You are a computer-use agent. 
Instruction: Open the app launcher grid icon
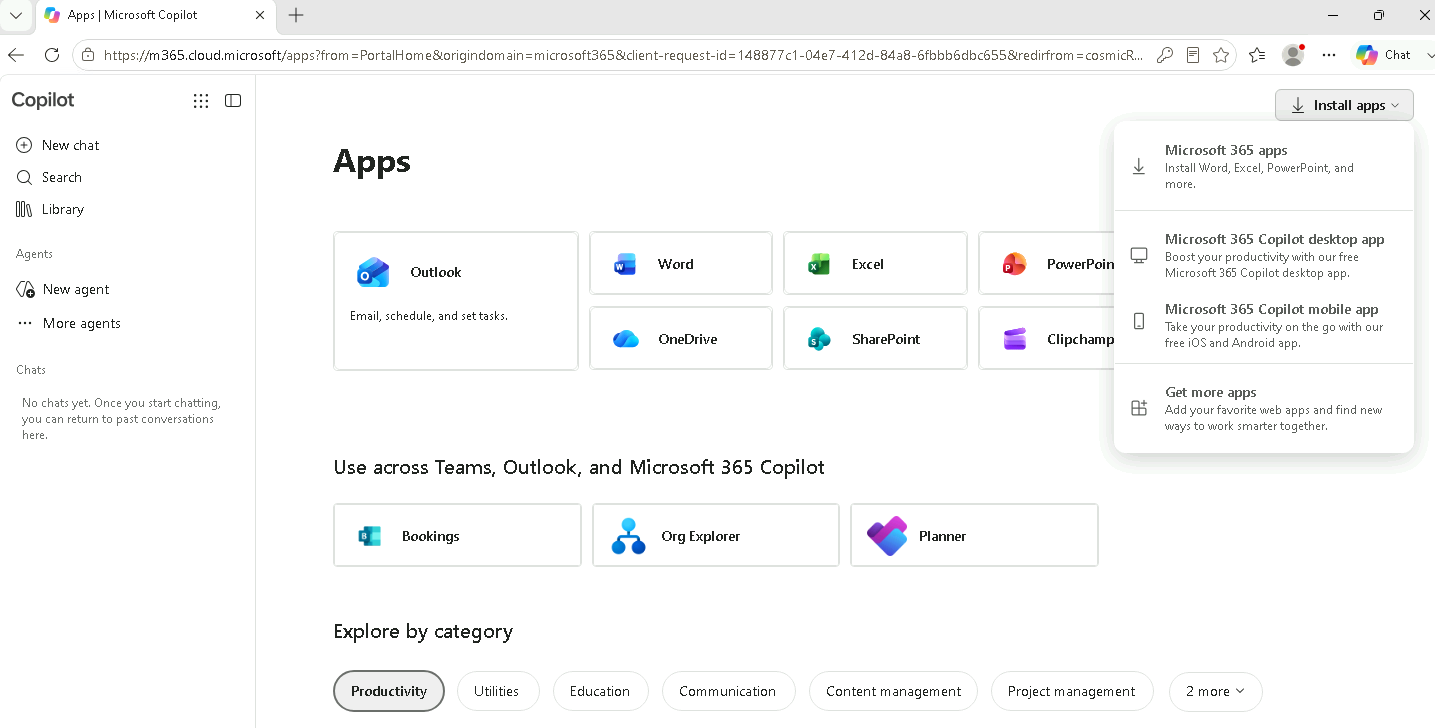[201, 100]
